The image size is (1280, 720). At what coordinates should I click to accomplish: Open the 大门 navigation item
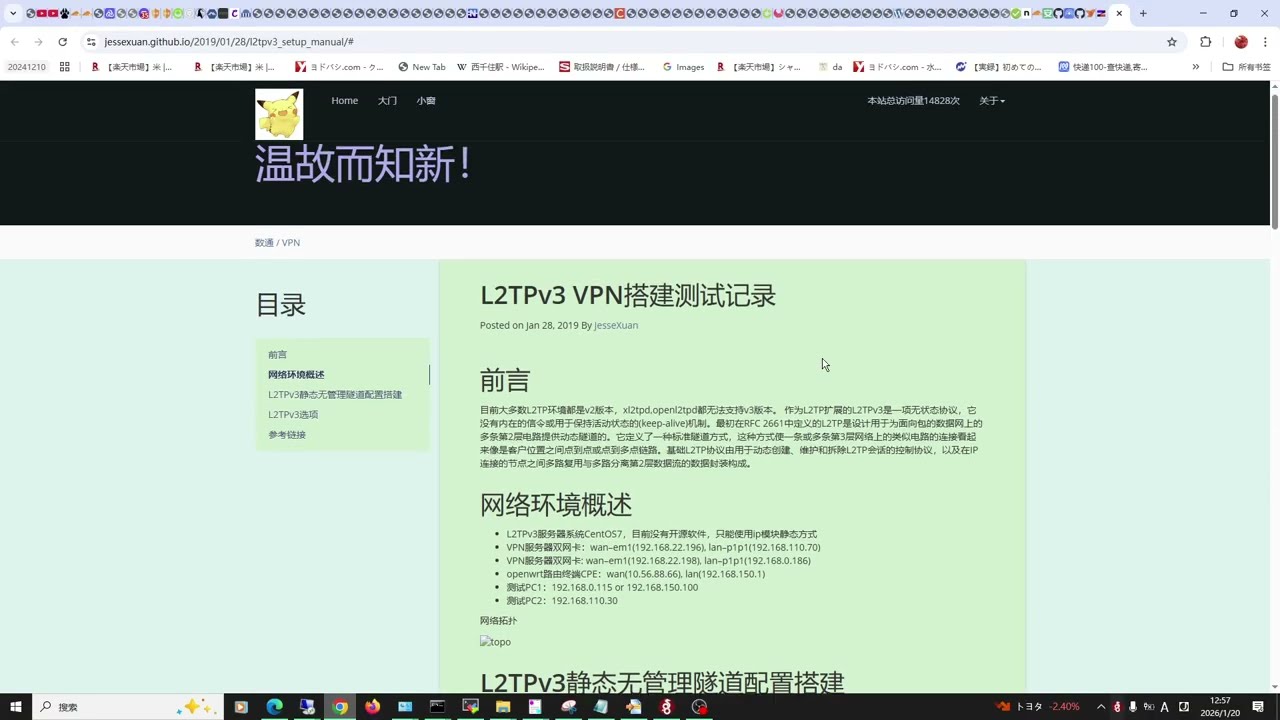coord(387,101)
